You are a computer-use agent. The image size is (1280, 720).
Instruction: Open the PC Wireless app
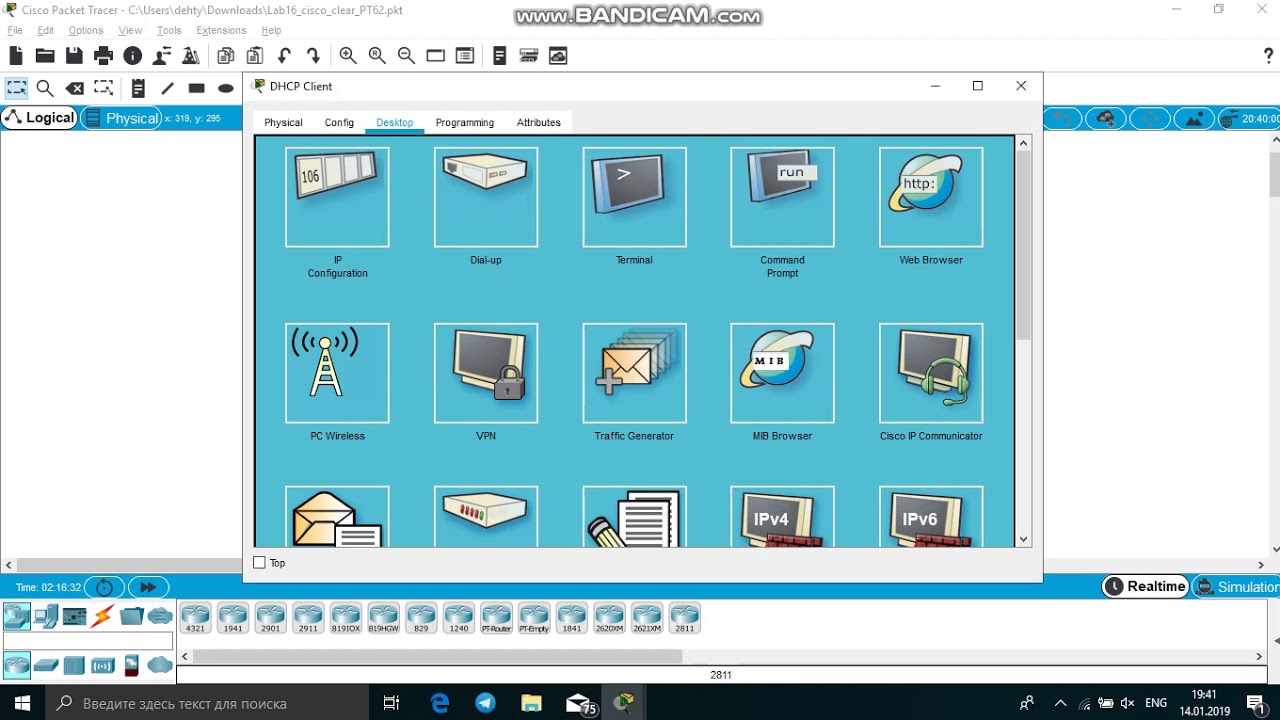click(x=337, y=373)
